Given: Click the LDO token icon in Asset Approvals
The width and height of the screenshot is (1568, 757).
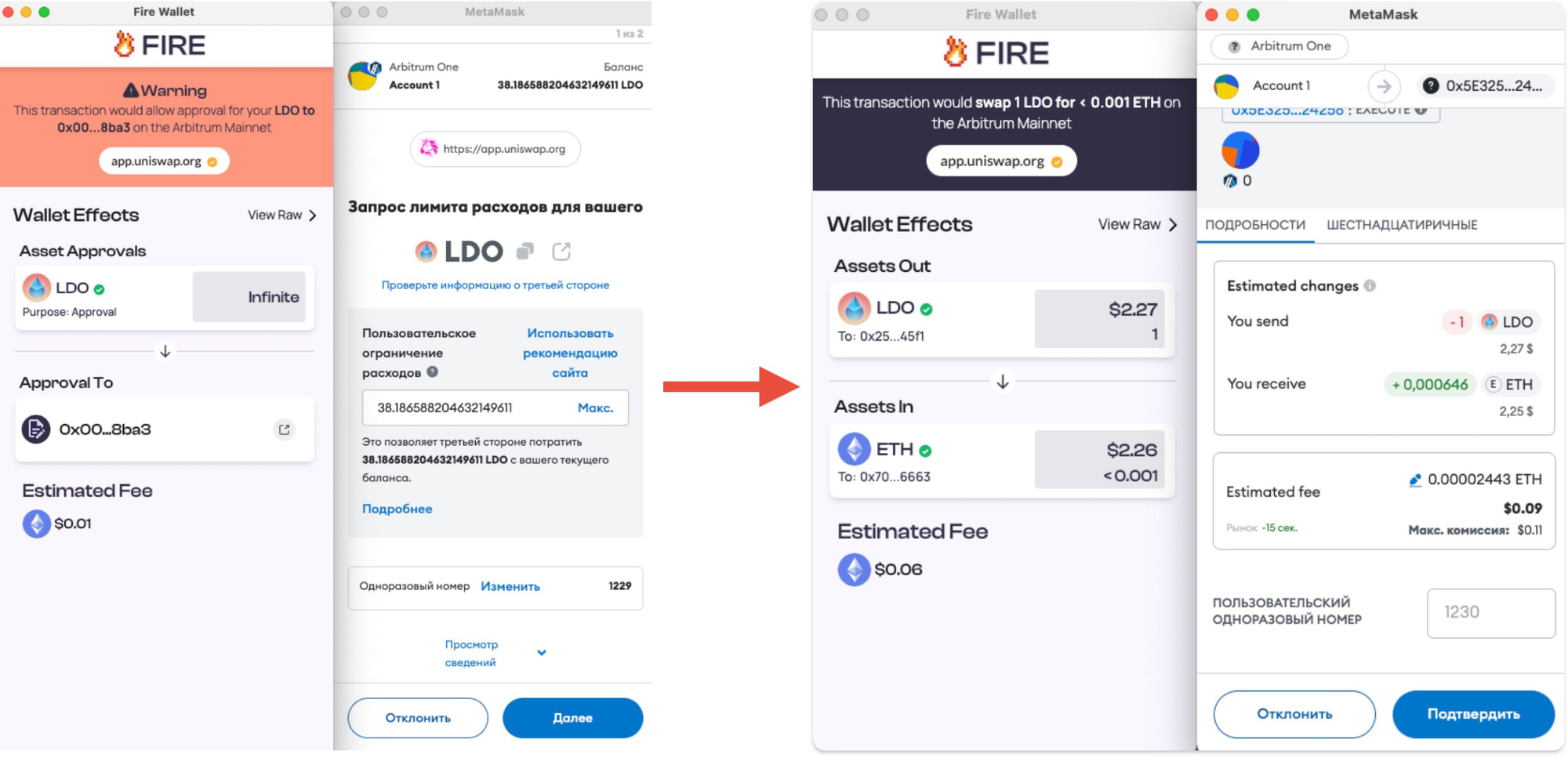Looking at the screenshot, I should [x=36, y=288].
